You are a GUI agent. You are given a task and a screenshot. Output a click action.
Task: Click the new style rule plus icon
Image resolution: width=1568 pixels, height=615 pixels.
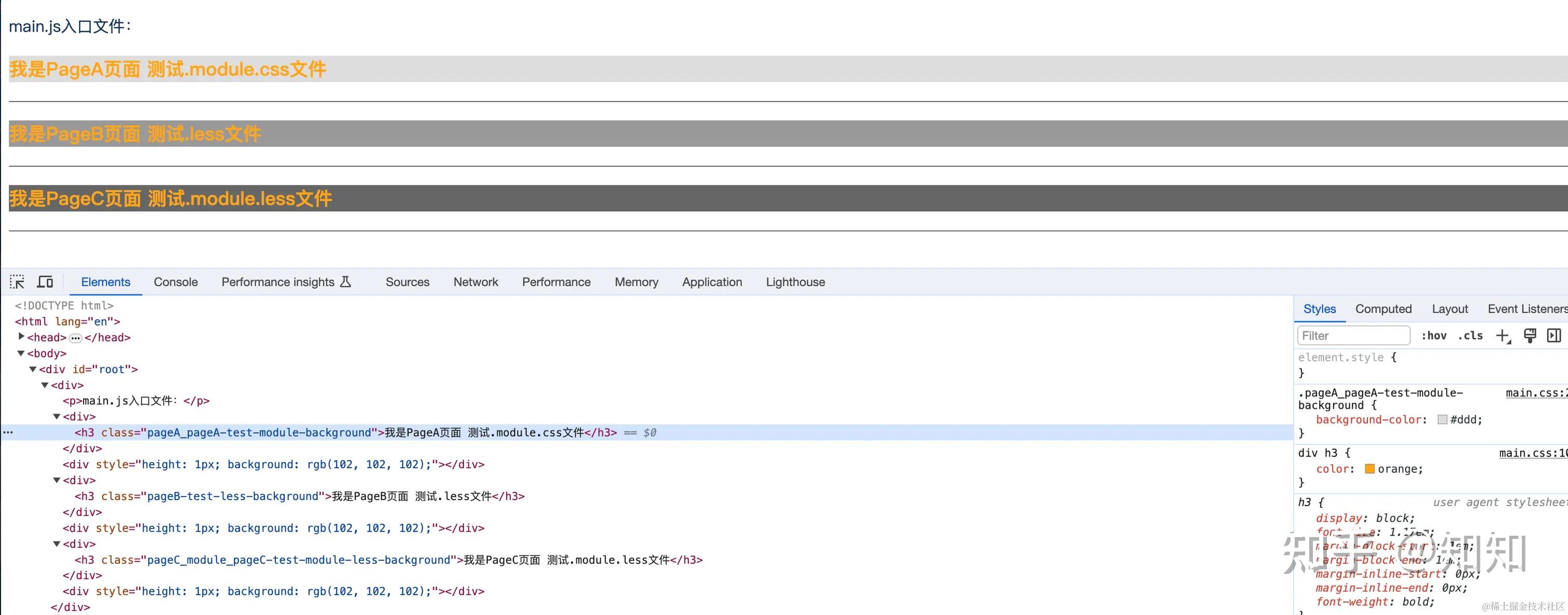1503,336
